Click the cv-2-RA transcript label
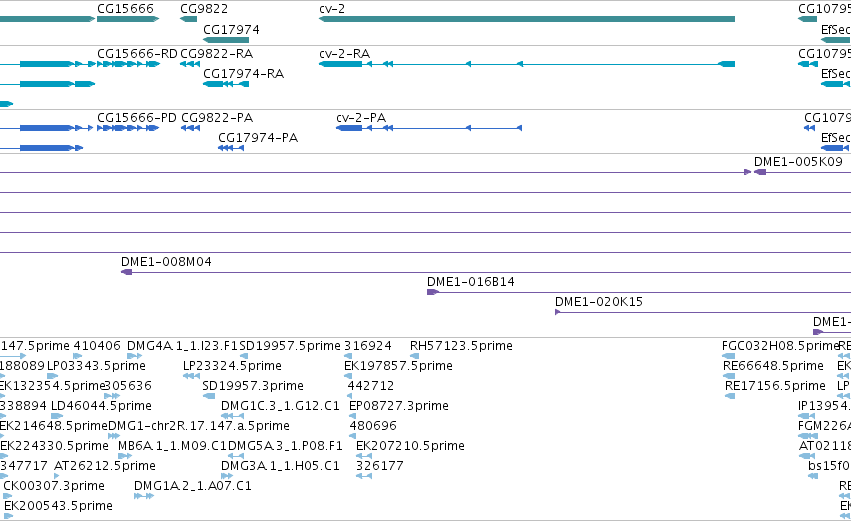Screen dimensions: 851x521 tap(345, 54)
